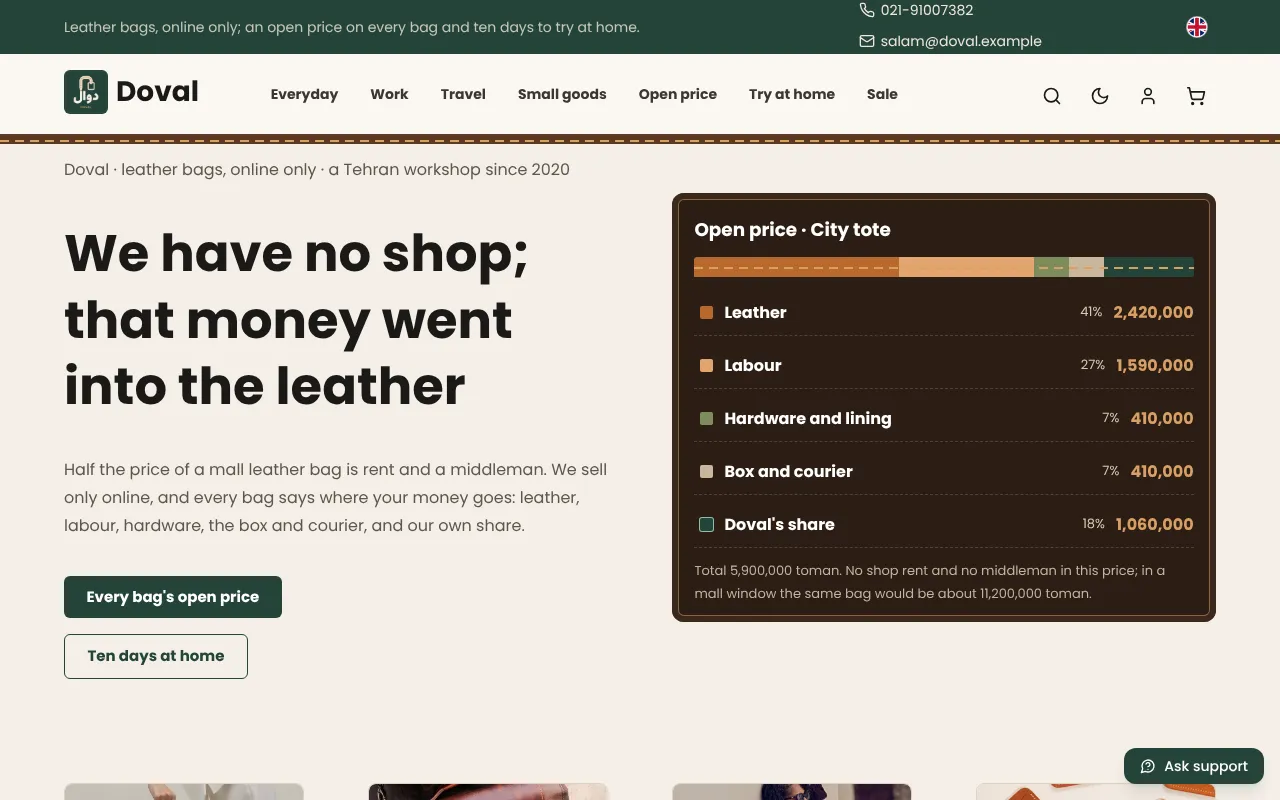This screenshot has height=800, width=1280.
Task: Click the Labour segment of price bar
Action: pos(966,267)
